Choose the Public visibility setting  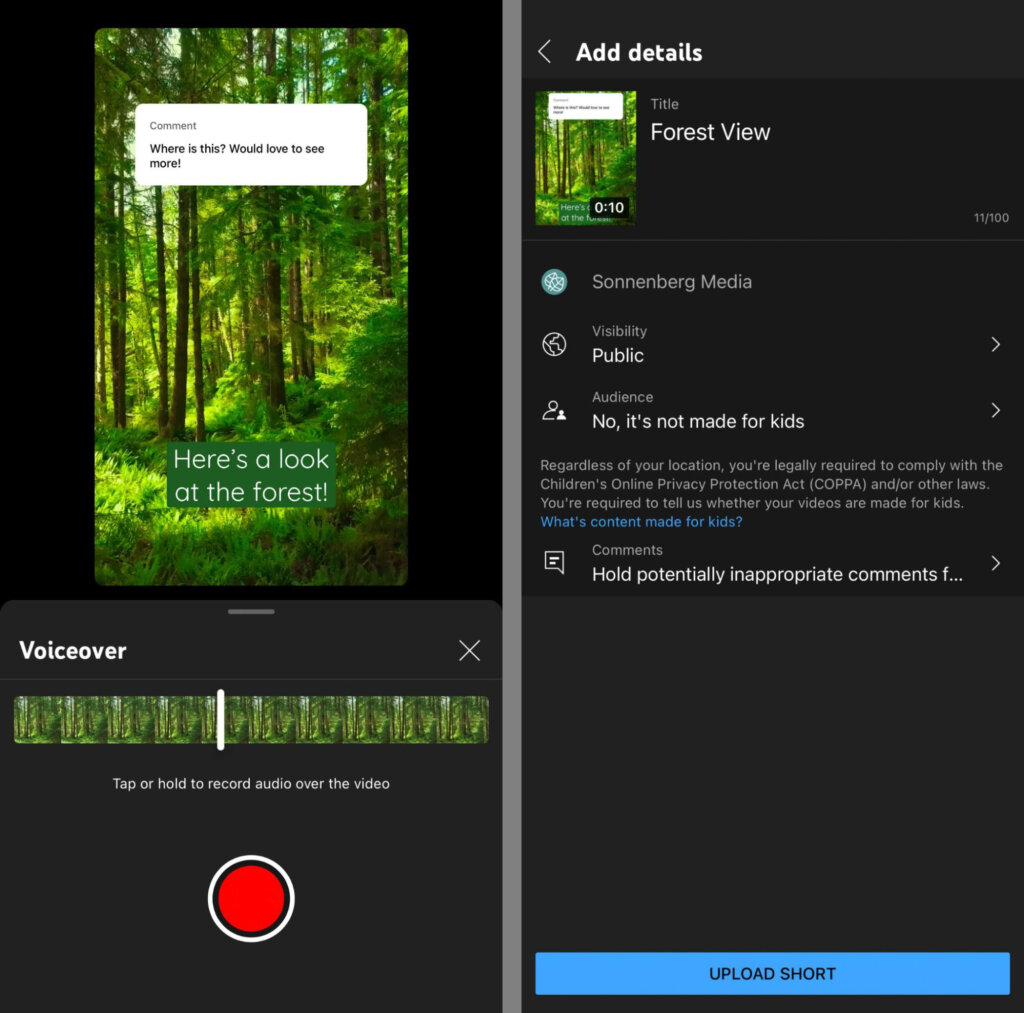(x=618, y=355)
